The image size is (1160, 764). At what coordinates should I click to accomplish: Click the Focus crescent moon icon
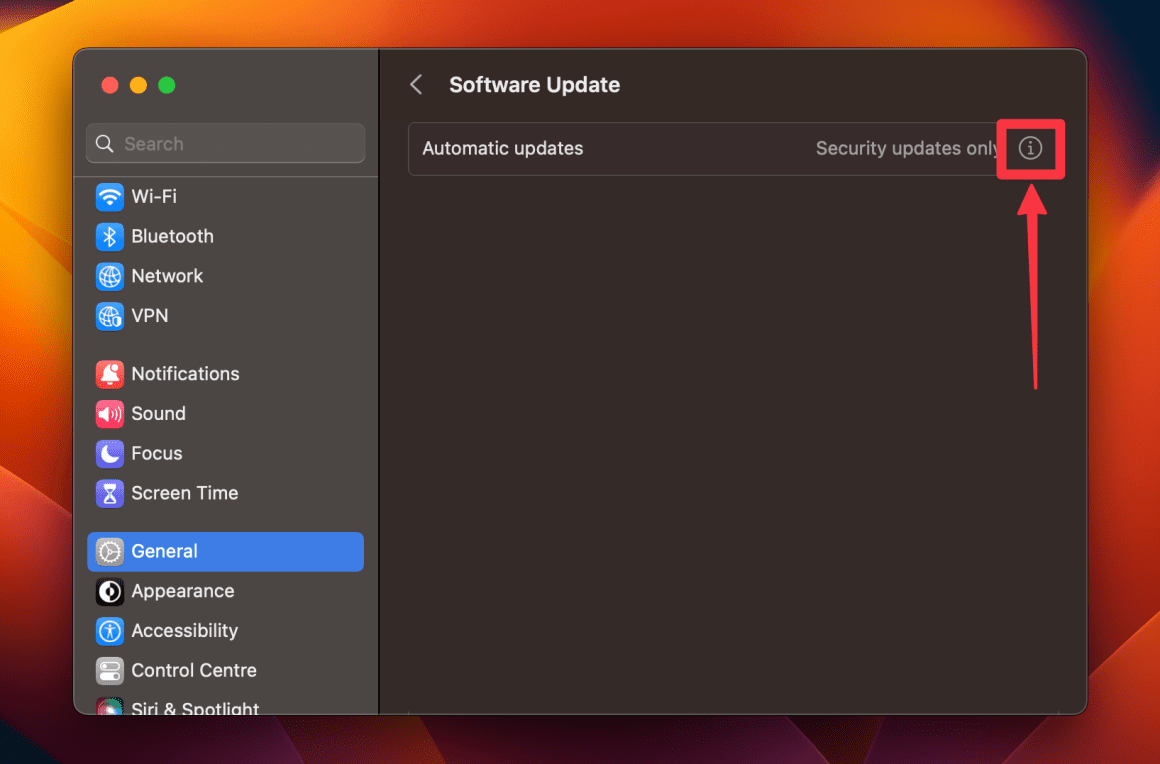[109, 453]
